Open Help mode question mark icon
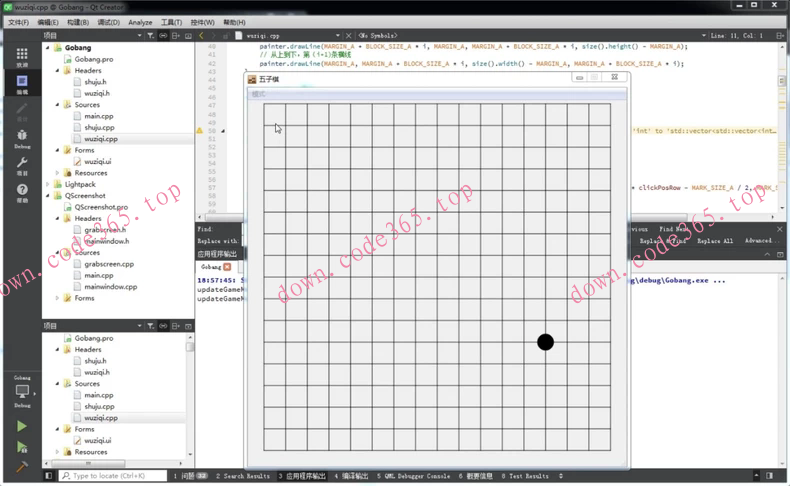This screenshot has height=486, width=790. pos(22,192)
